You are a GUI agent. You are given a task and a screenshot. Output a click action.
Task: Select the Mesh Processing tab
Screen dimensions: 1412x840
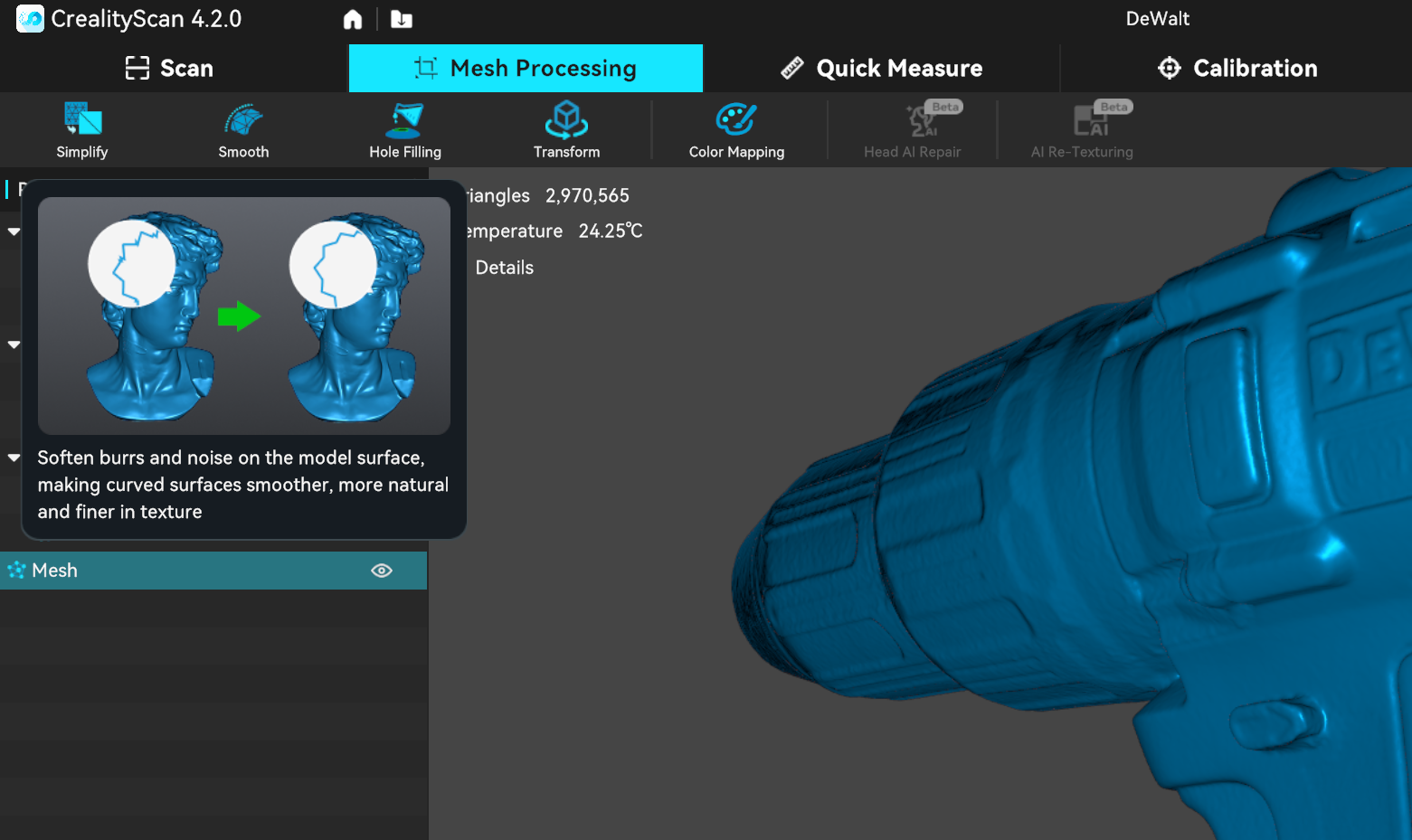click(526, 69)
